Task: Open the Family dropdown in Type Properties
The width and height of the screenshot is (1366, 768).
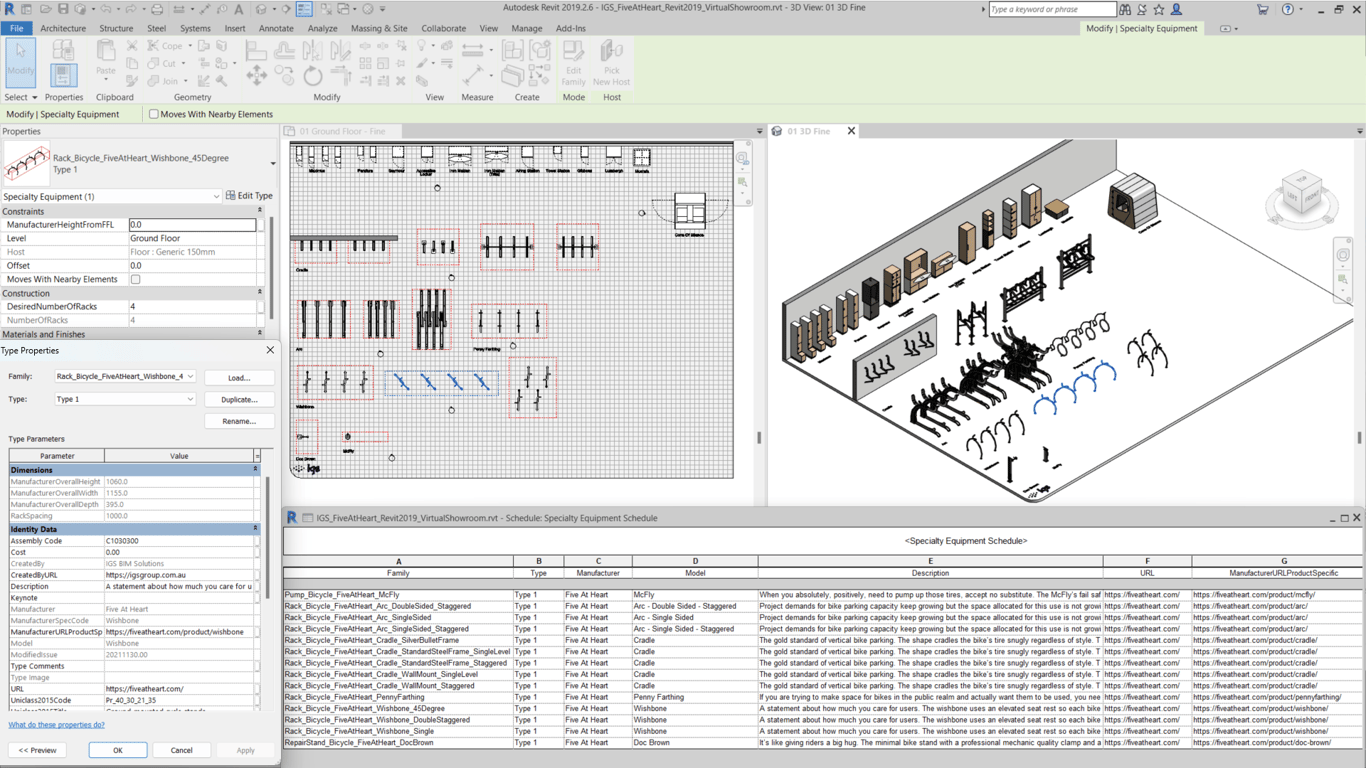Action: click(x=190, y=377)
